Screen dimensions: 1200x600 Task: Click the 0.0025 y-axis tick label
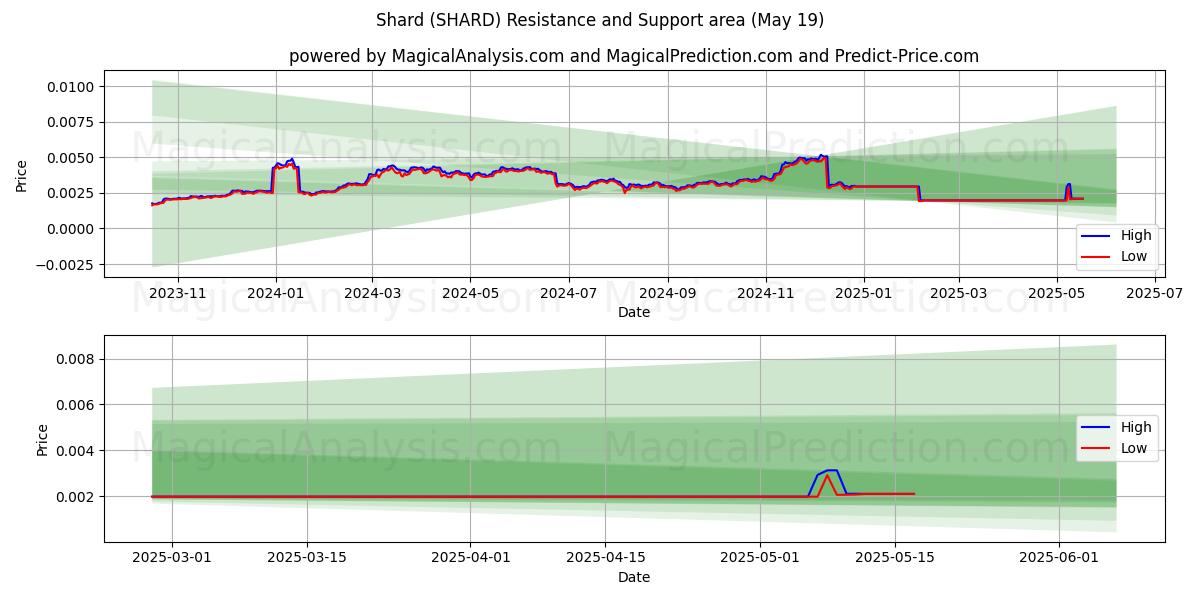click(72, 193)
